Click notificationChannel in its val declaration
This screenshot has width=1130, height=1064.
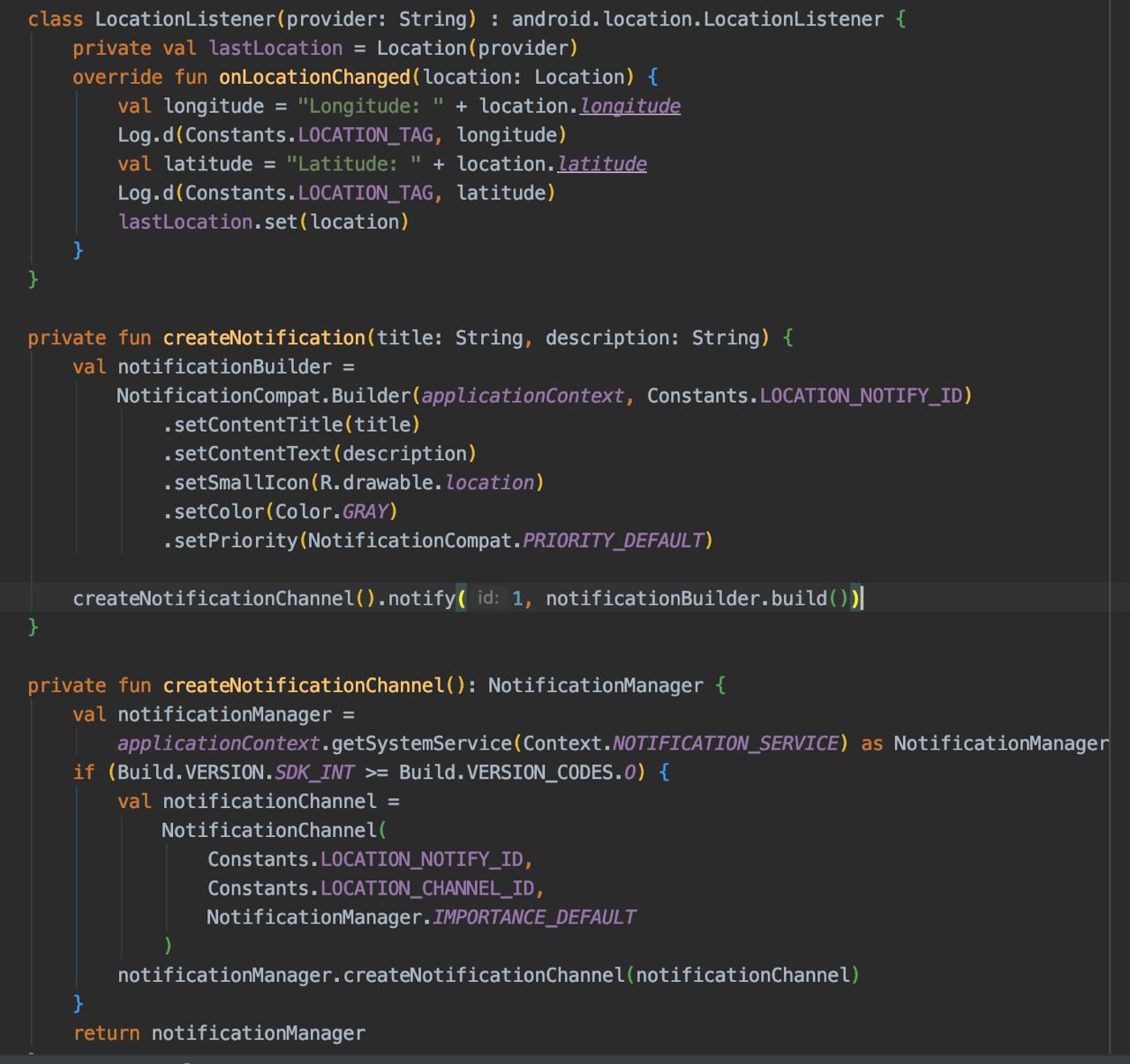pyautogui.click(x=269, y=802)
